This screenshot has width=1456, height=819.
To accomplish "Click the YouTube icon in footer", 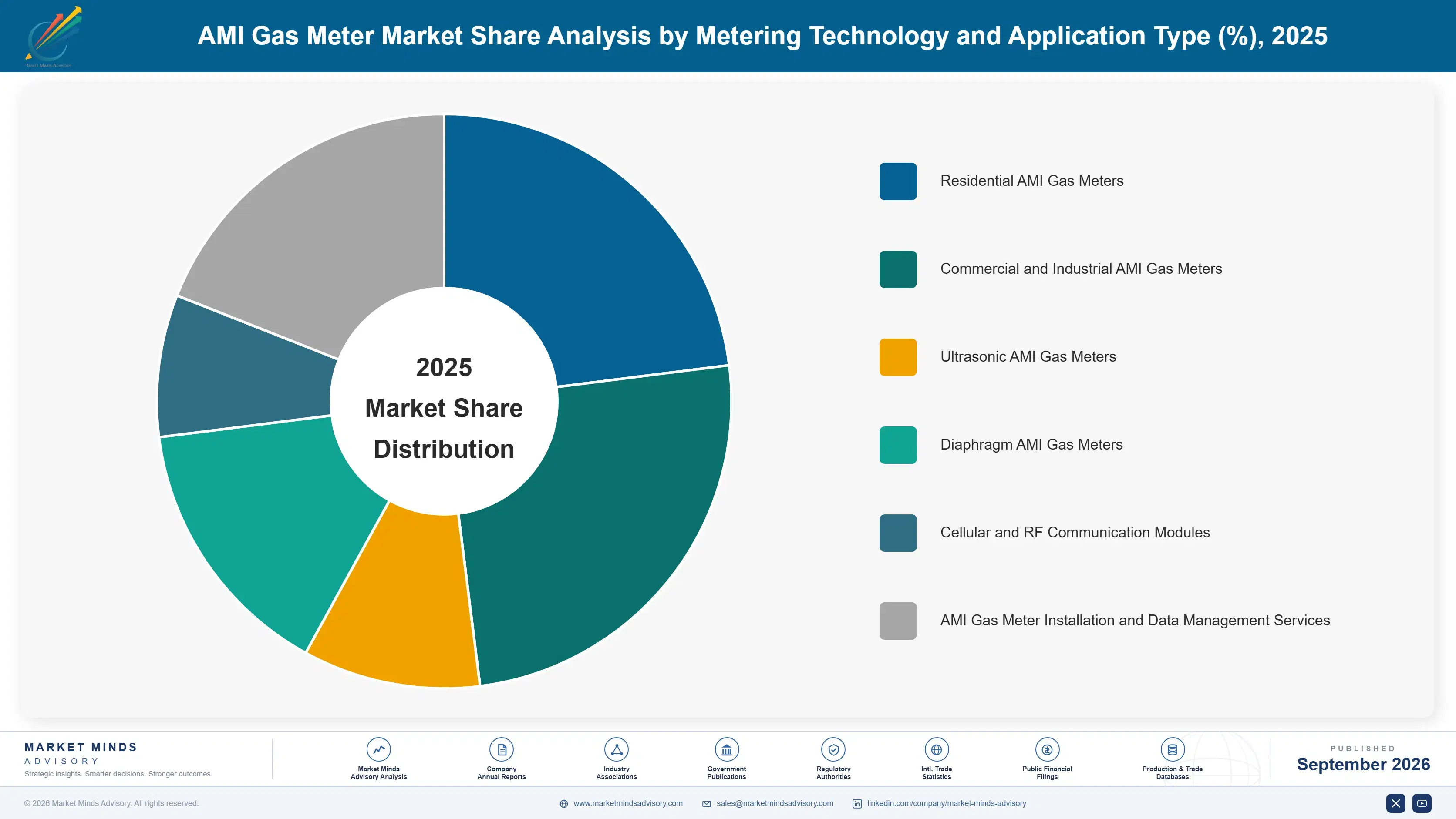I will (1422, 803).
